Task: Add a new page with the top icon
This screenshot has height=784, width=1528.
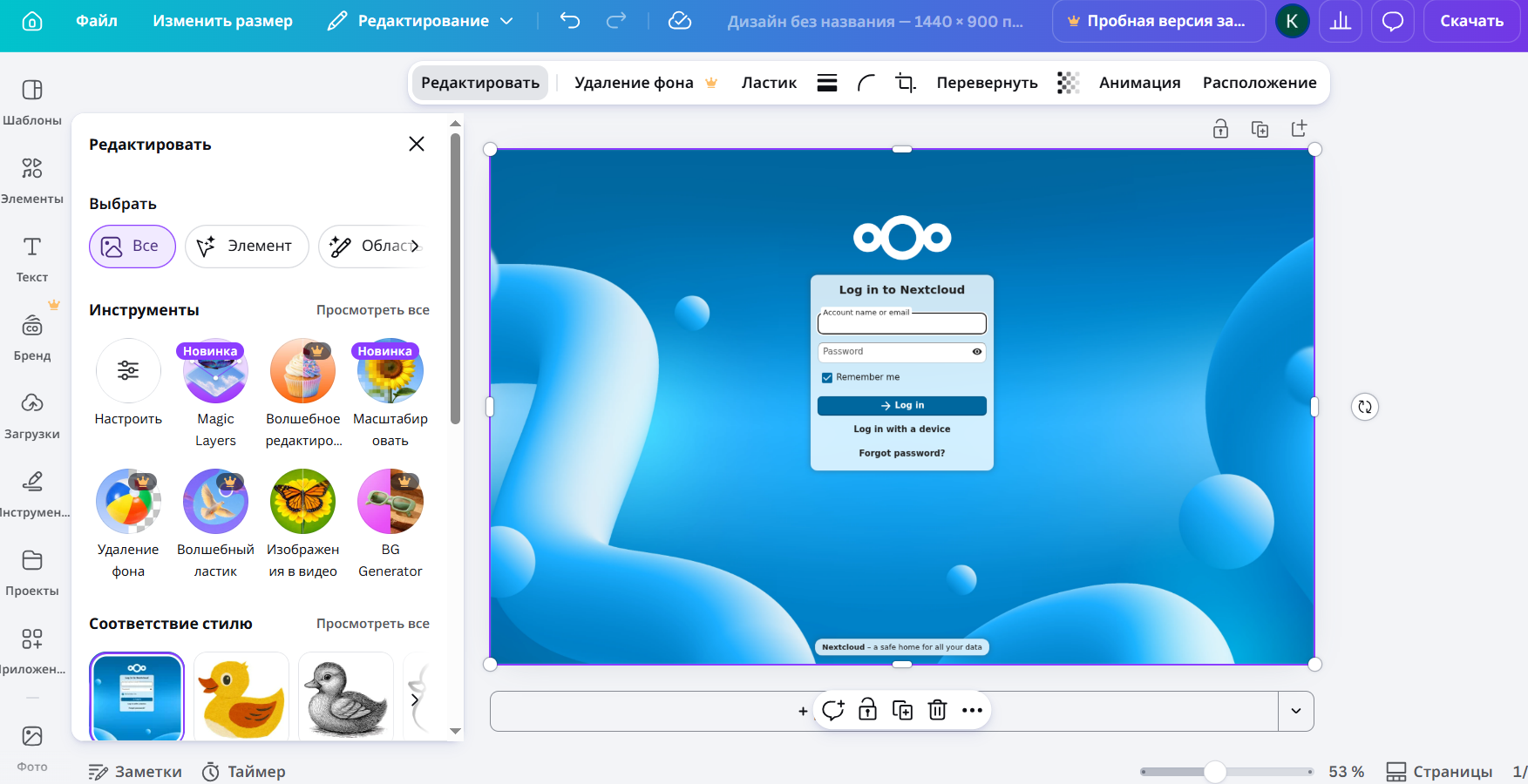Action: [x=1299, y=129]
